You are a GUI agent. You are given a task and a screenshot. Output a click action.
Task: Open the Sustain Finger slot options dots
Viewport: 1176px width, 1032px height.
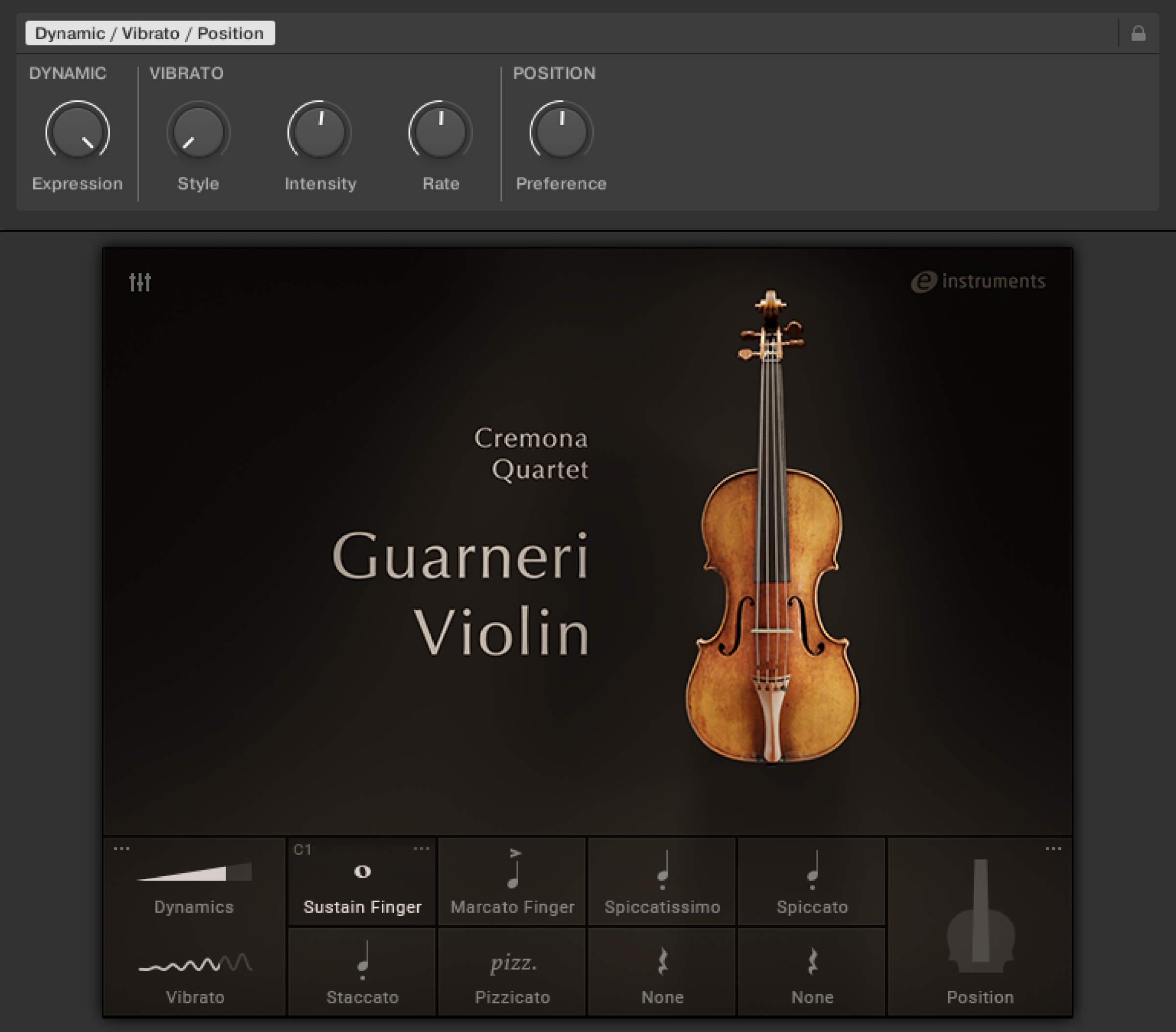(x=421, y=848)
